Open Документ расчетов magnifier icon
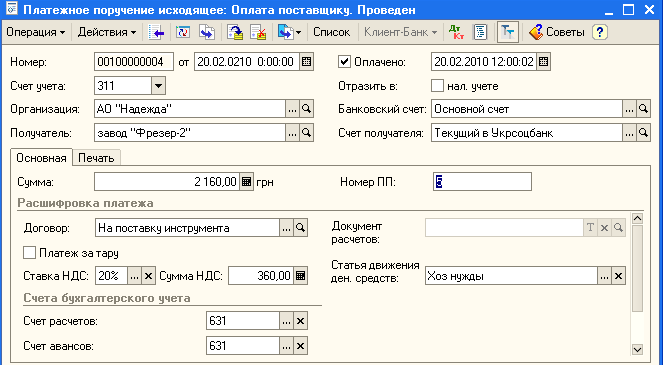 [618, 228]
